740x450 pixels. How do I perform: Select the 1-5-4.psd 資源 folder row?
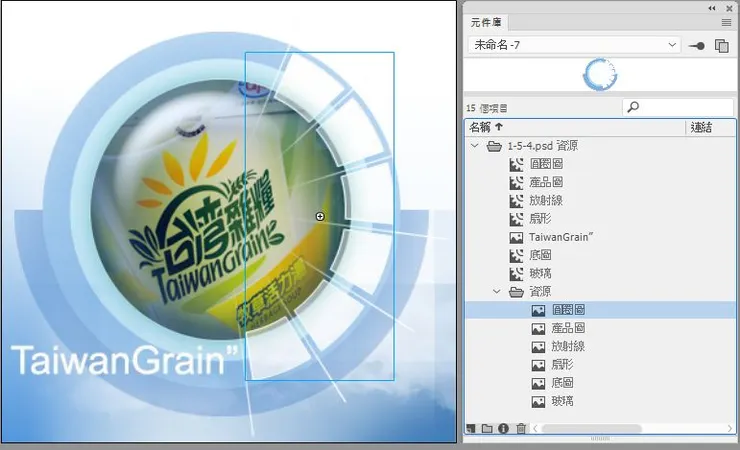[x=599, y=146]
